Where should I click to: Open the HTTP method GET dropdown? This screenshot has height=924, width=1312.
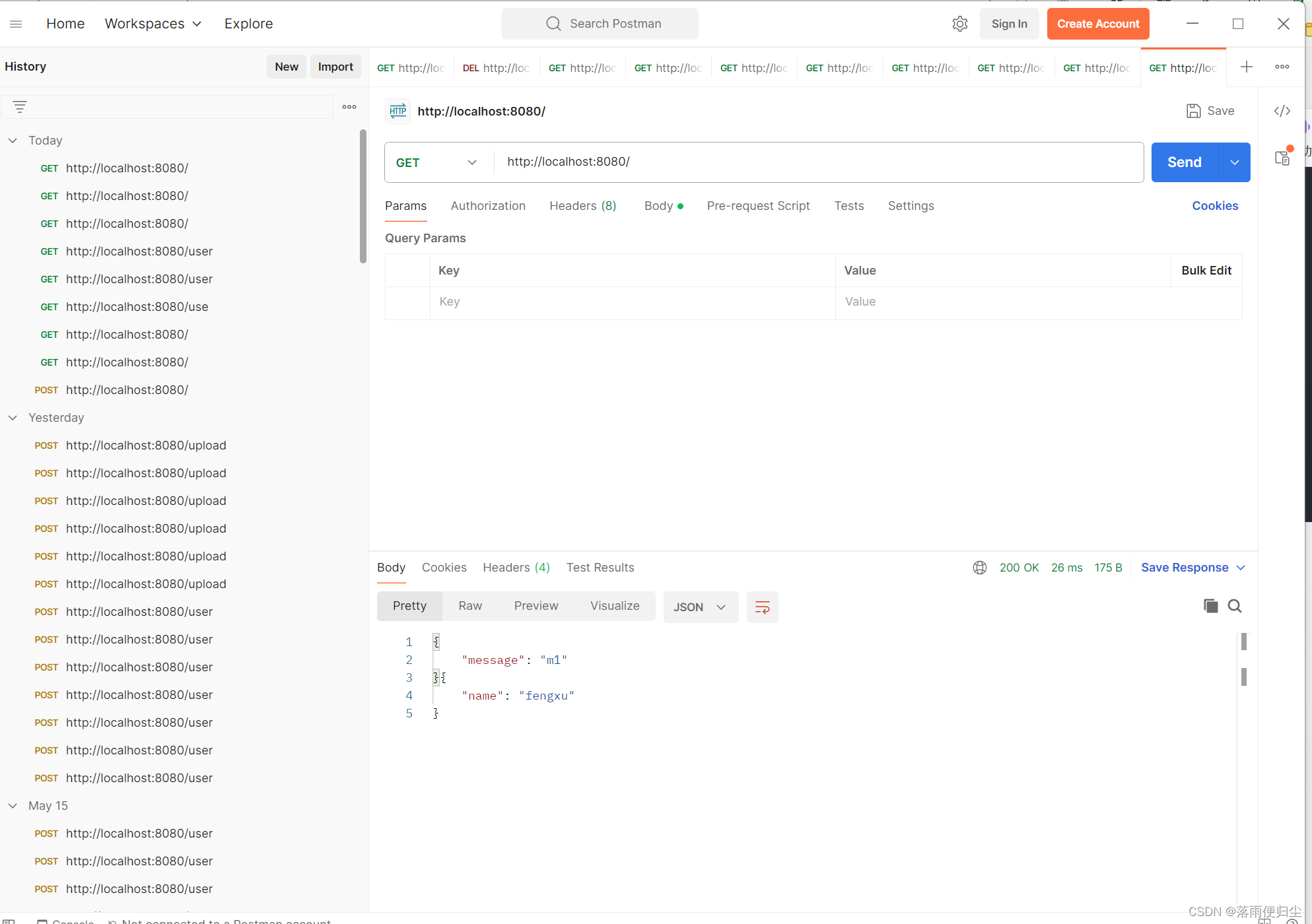point(436,162)
